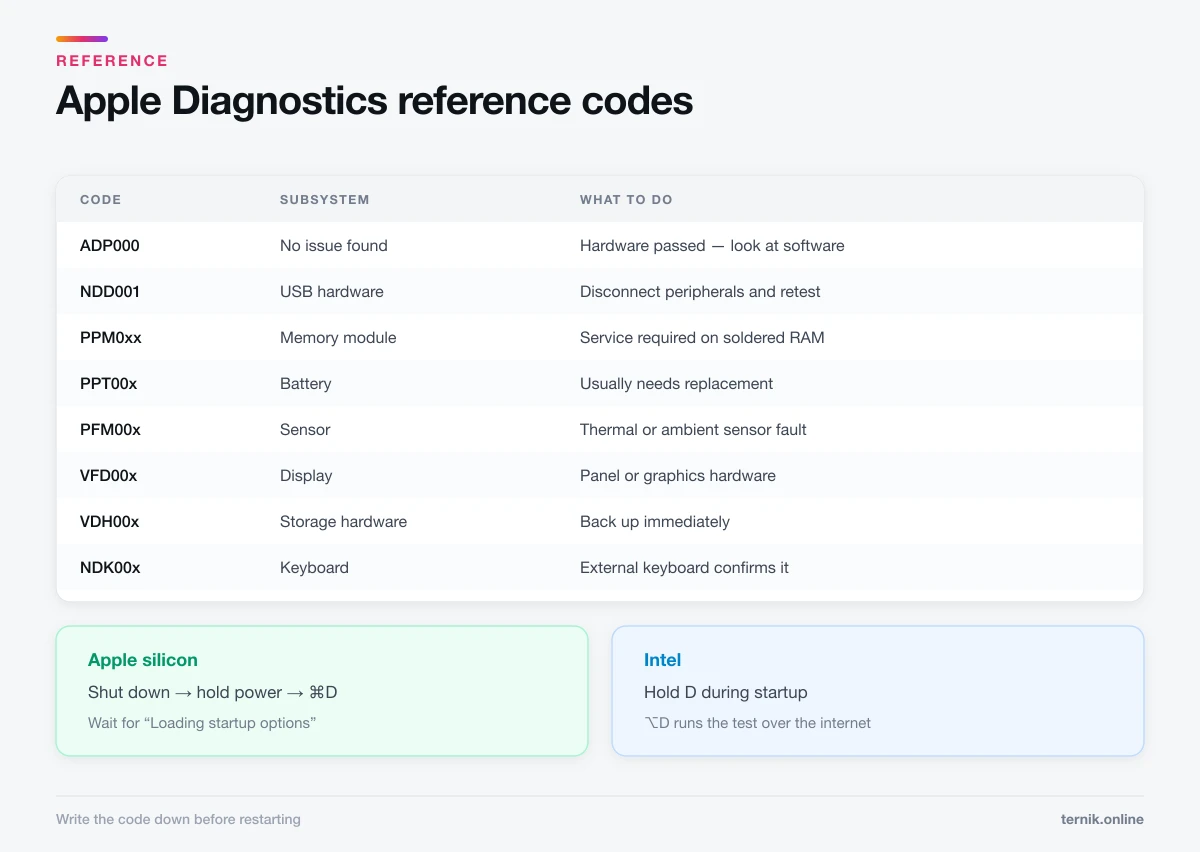The image size is (1200, 852).
Task: Open the ternik.online footer link
Action: click(1102, 820)
